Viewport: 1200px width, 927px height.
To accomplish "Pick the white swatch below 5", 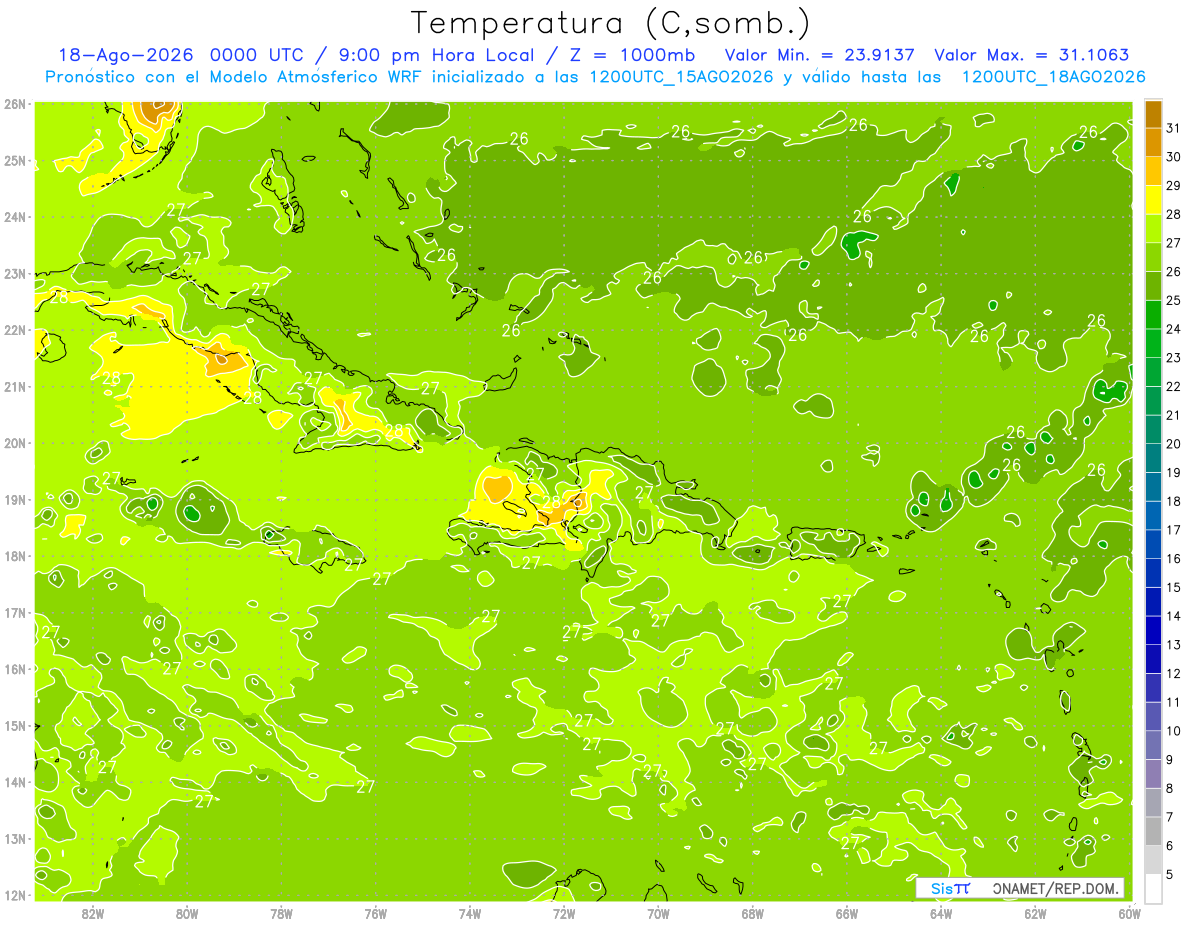I will 1153,888.
